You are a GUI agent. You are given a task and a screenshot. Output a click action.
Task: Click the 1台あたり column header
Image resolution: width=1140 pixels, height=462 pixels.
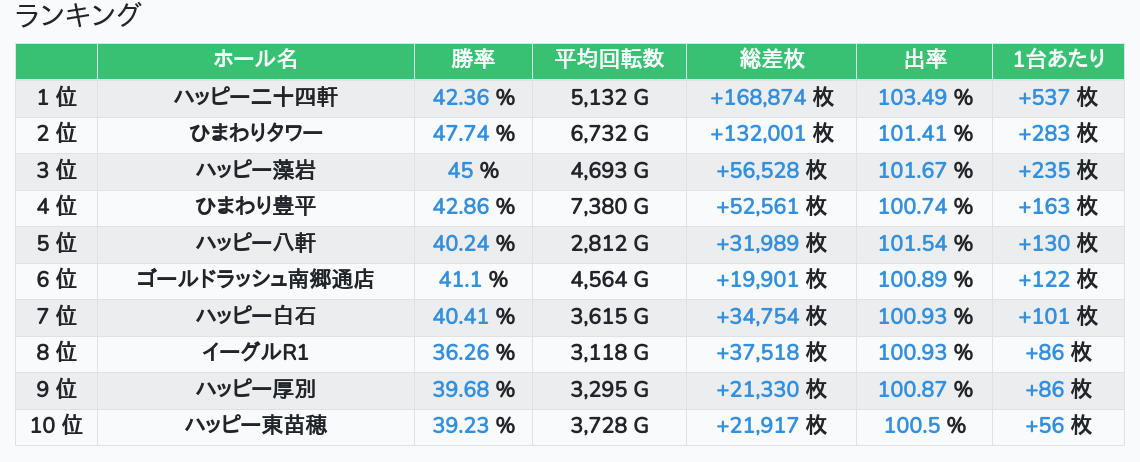(1059, 60)
